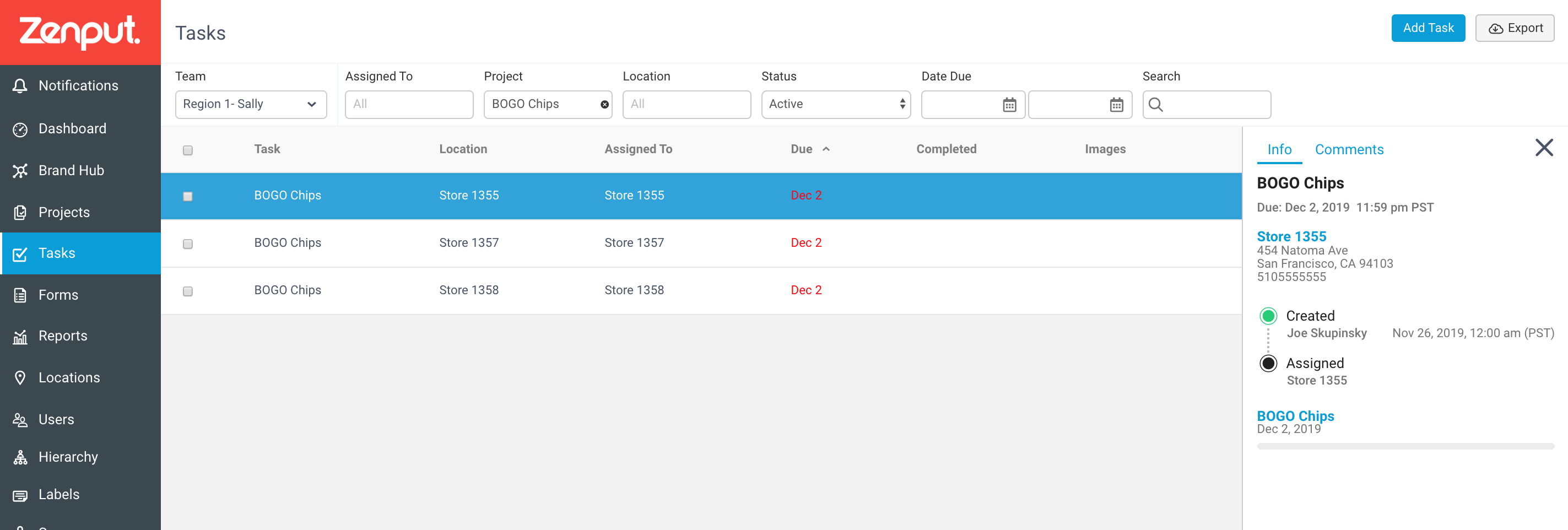The height and width of the screenshot is (530, 1568).
Task: Open Dashboard from the sidebar
Action: 80,129
